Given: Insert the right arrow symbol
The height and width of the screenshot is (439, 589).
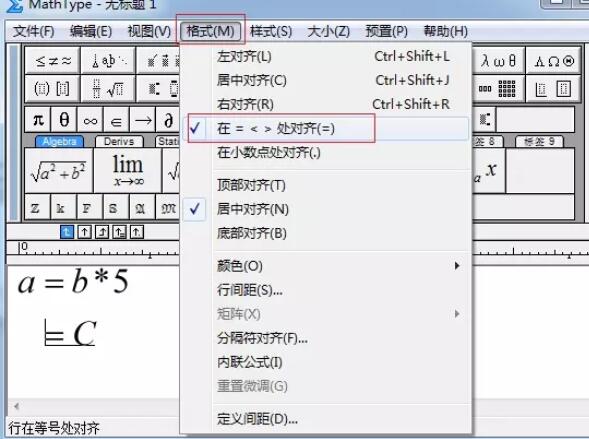Looking at the screenshot, I should coord(143,120).
